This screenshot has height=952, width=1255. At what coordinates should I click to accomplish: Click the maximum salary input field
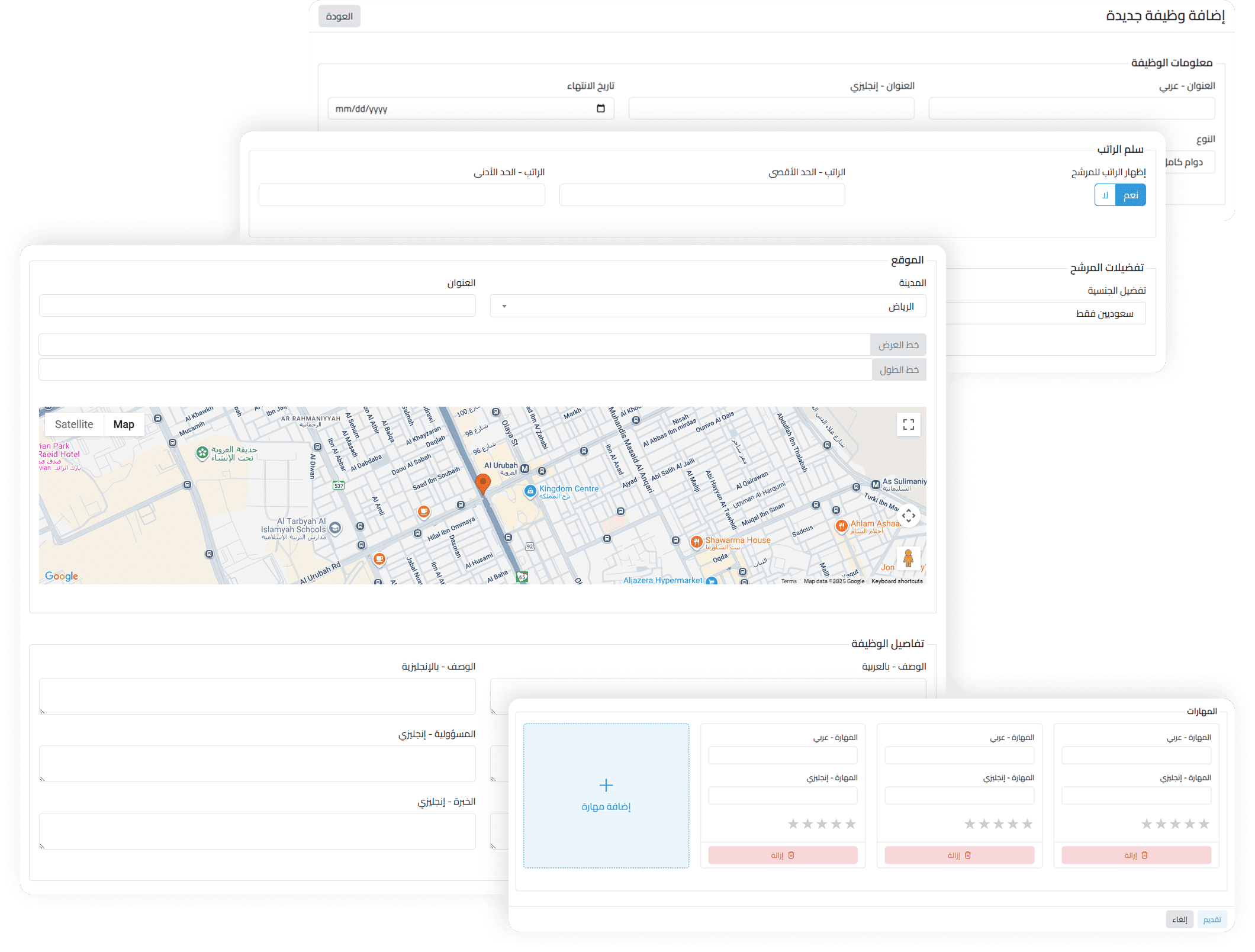click(x=701, y=195)
